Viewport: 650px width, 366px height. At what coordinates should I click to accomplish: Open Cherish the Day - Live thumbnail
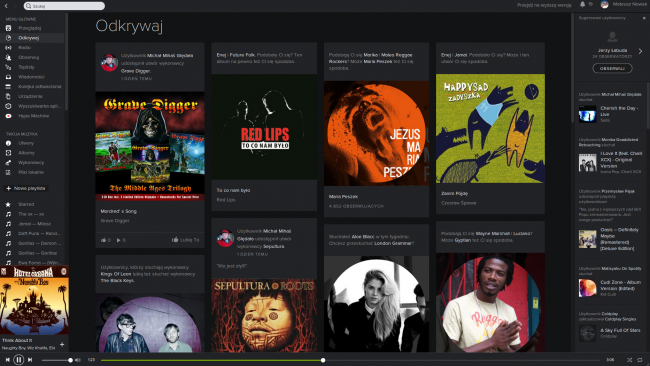click(587, 114)
